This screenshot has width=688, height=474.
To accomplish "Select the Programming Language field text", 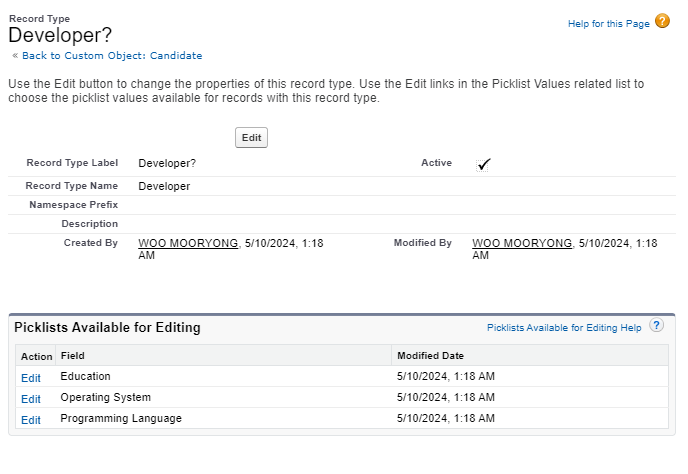I will tap(121, 419).
